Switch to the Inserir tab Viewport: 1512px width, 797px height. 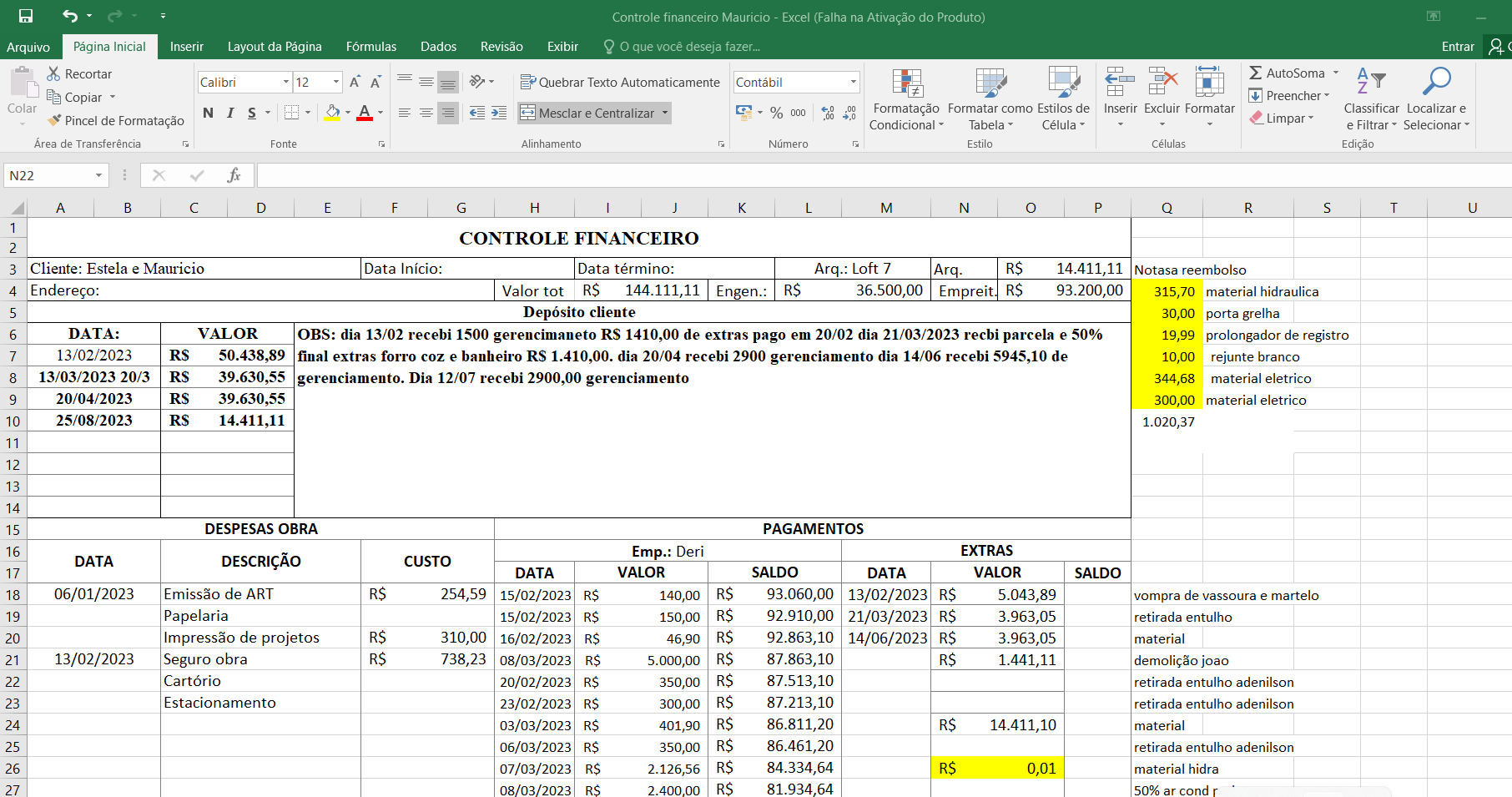click(187, 47)
